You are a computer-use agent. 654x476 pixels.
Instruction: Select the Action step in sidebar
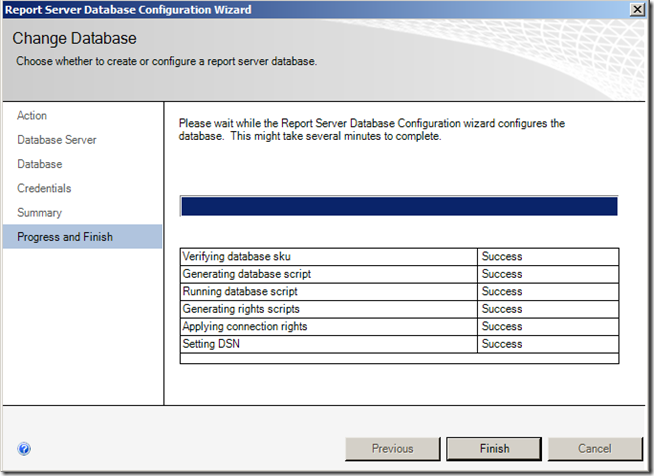32,116
